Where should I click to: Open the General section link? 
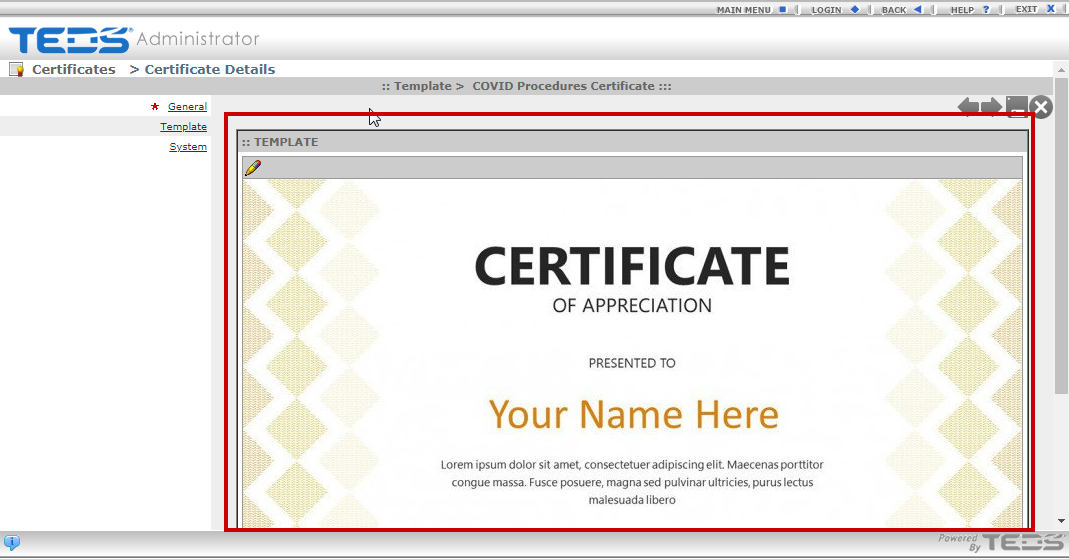pyautogui.click(x=187, y=107)
